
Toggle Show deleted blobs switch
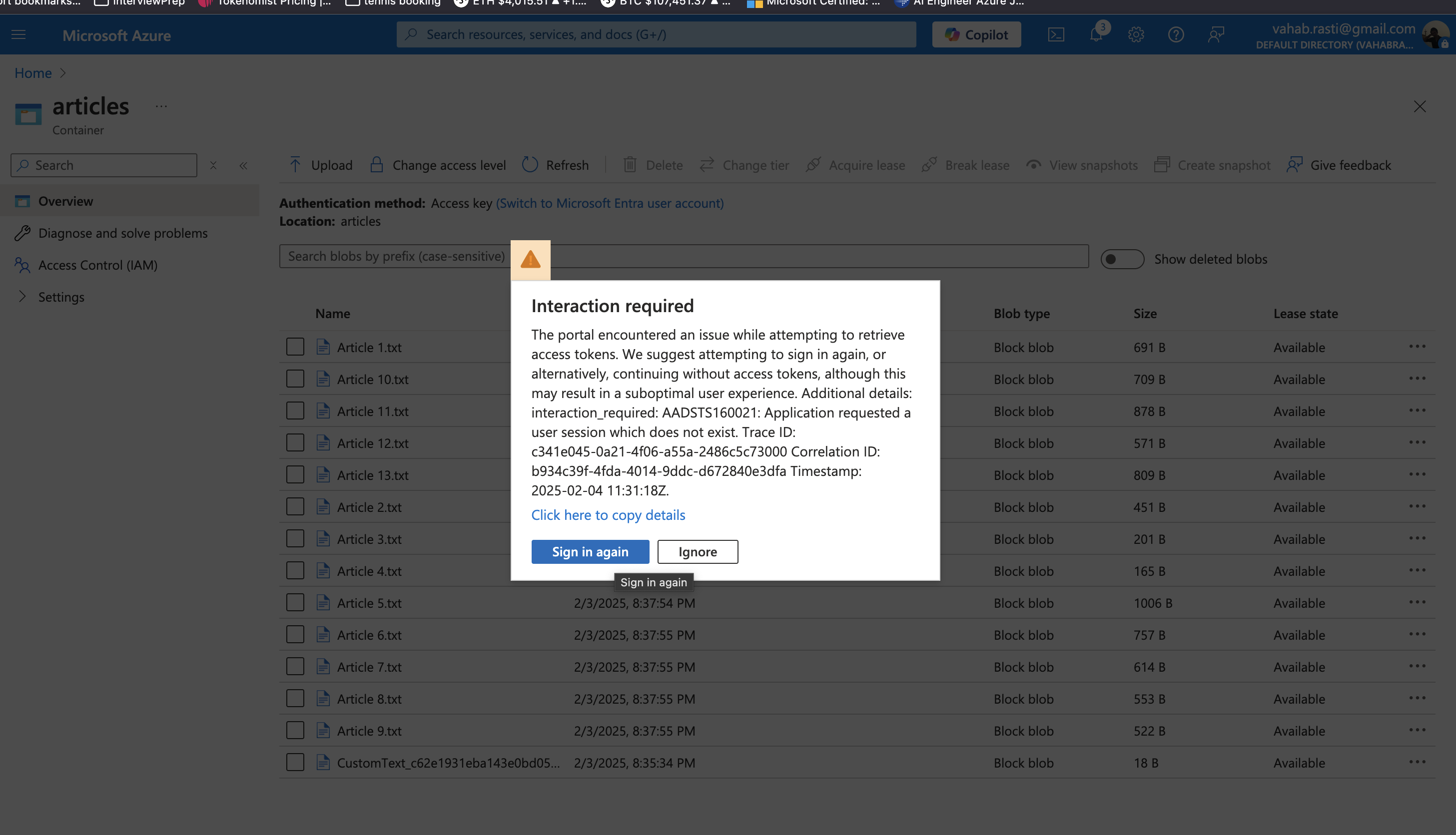[x=1122, y=259]
